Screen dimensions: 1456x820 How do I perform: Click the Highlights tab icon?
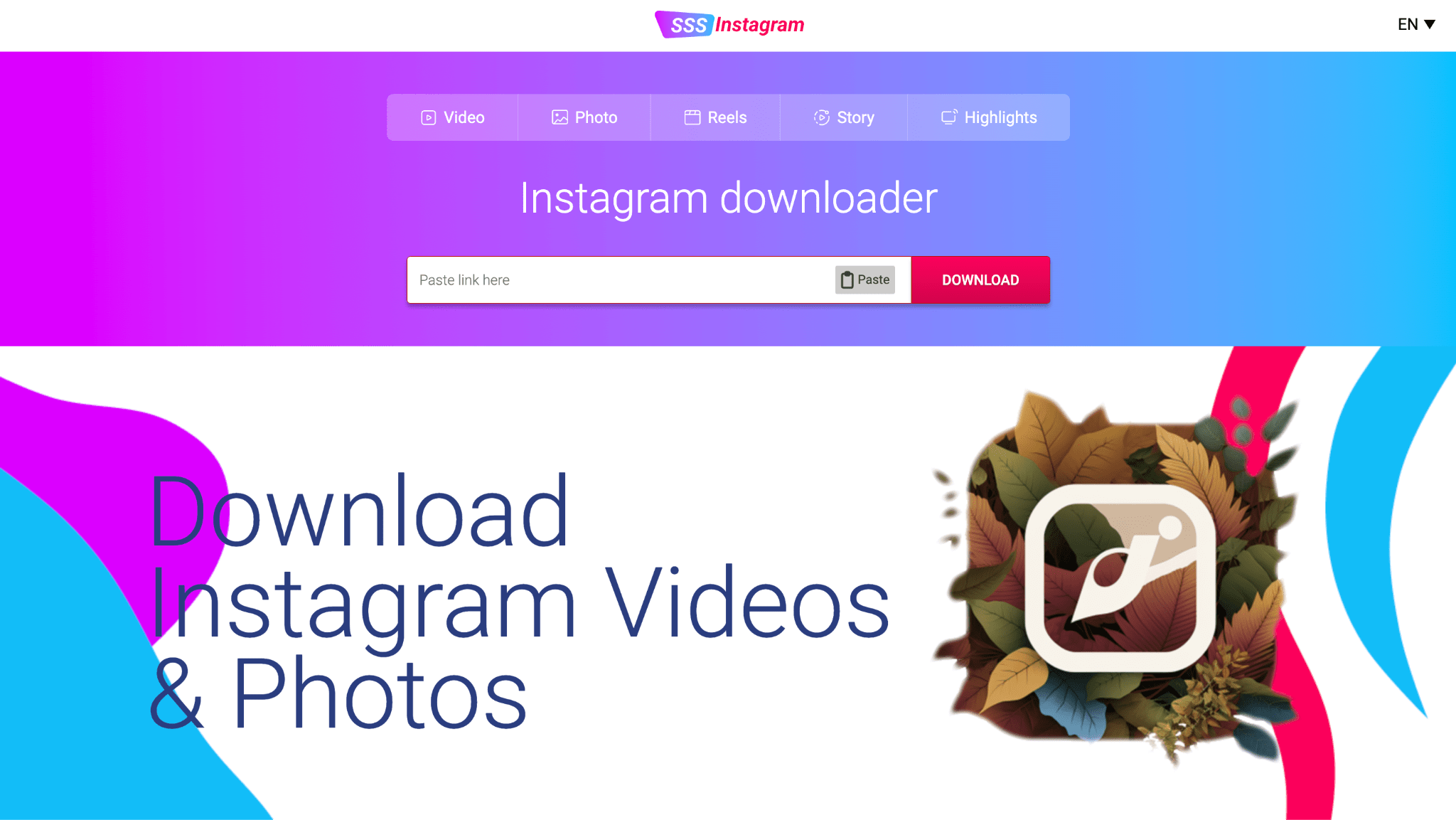[x=948, y=117]
